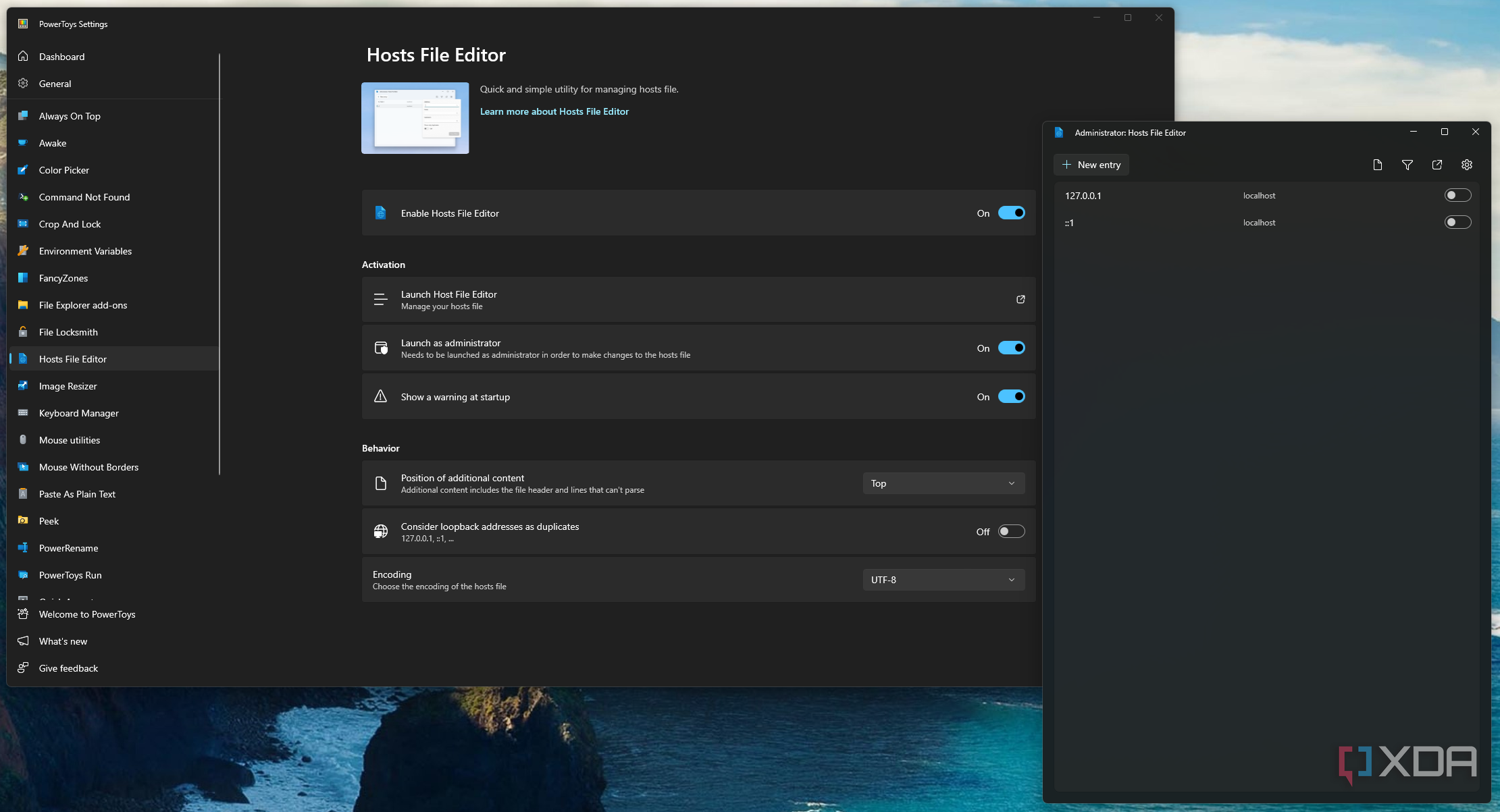This screenshot has height=812, width=1500.
Task: Click the PowerRename sidebar icon
Action: pos(23,548)
